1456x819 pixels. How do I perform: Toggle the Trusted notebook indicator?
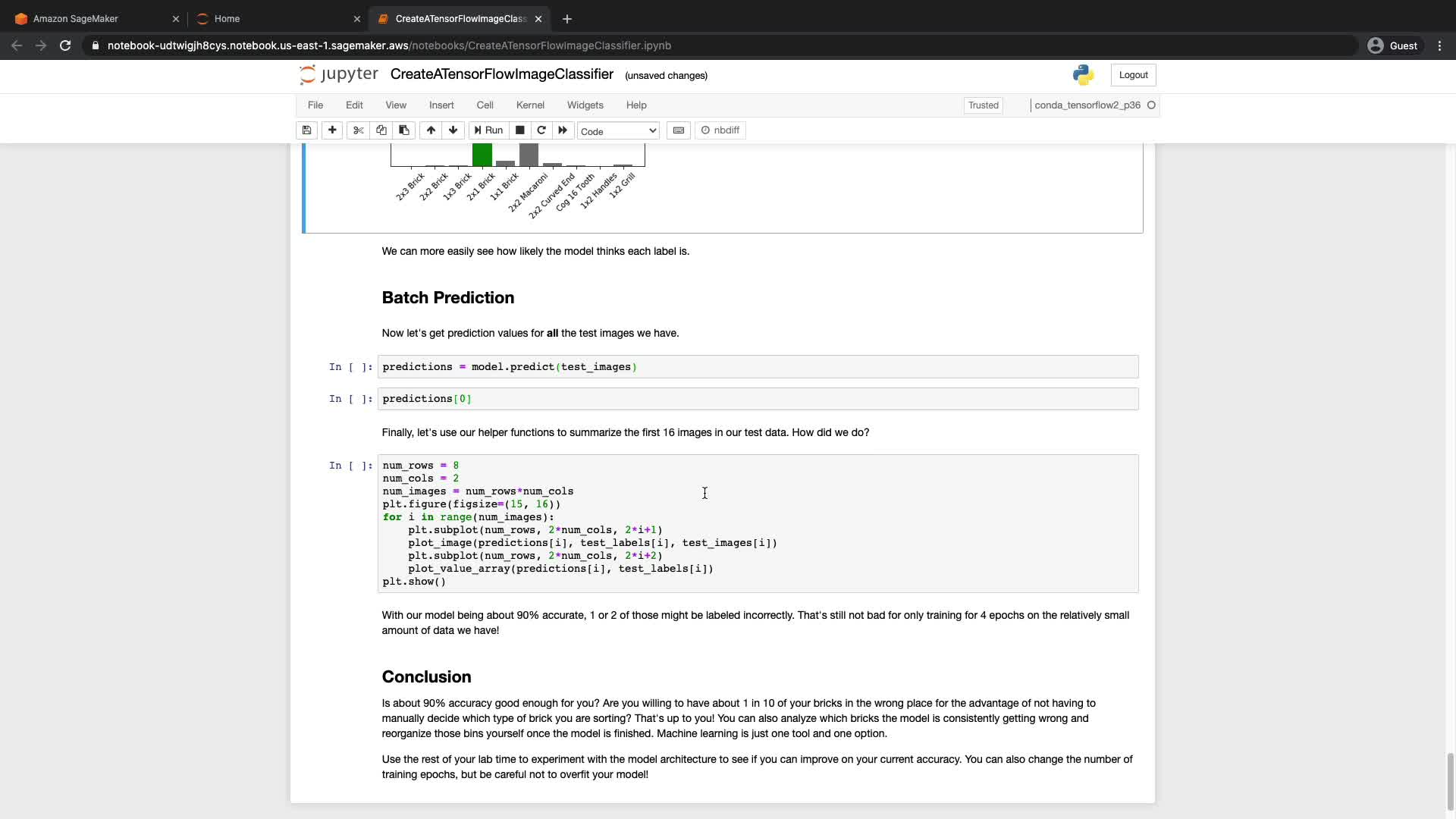click(983, 105)
